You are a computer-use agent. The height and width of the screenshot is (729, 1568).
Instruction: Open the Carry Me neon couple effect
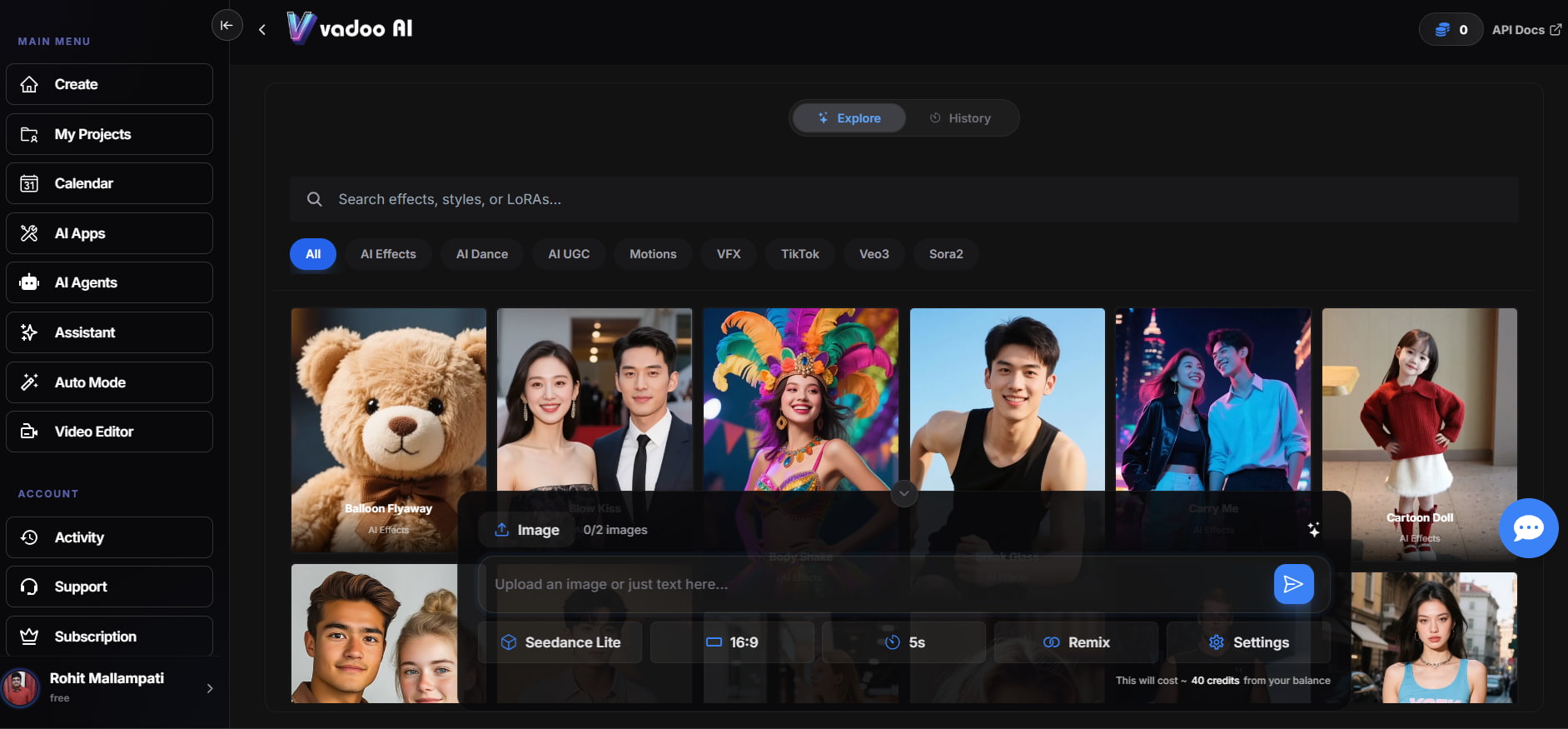(x=1213, y=400)
